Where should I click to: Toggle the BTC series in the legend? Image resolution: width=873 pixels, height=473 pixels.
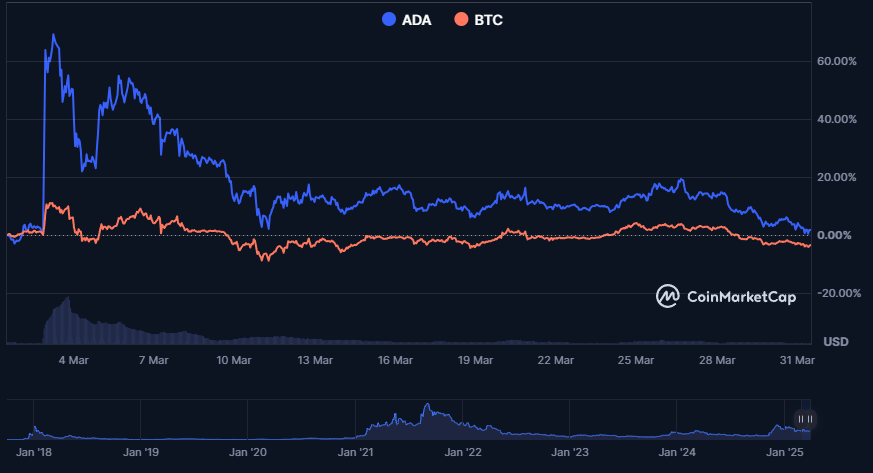(x=479, y=20)
